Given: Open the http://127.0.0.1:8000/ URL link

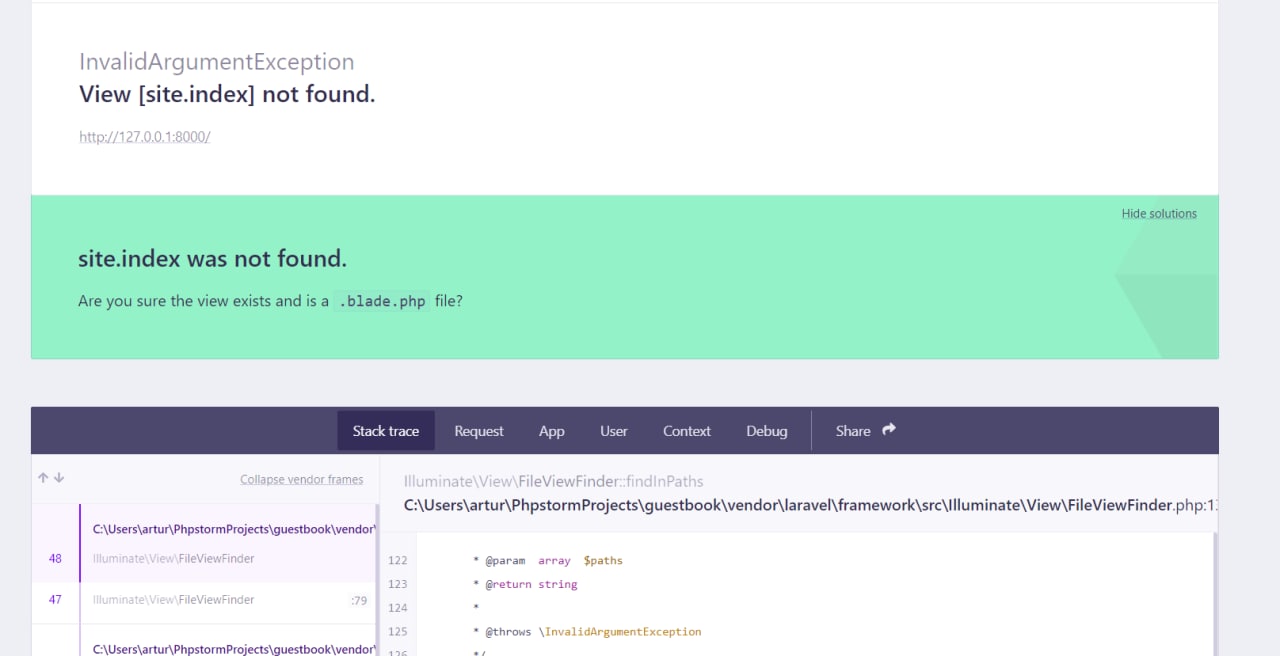Looking at the screenshot, I should (x=145, y=137).
